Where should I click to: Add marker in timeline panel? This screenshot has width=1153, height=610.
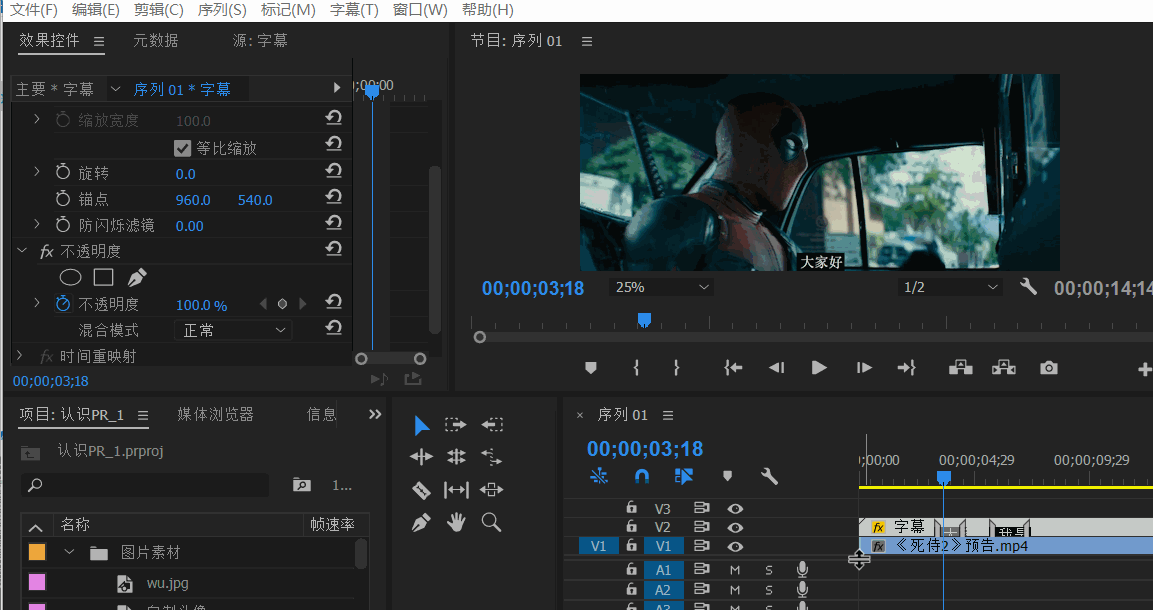pyautogui.click(x=727, y=476)
